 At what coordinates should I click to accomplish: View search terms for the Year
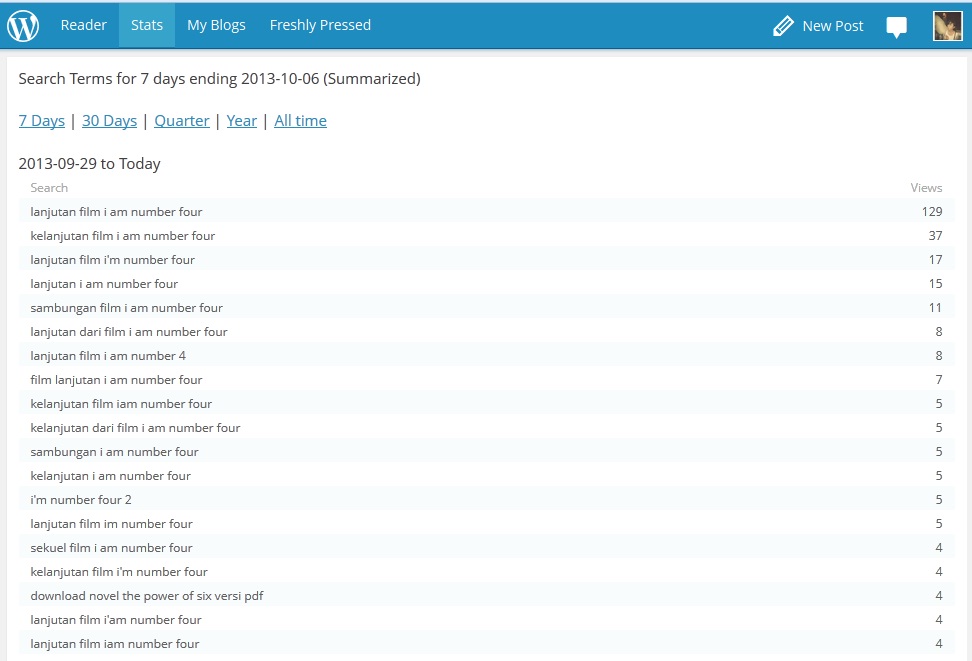coord(242,121)
